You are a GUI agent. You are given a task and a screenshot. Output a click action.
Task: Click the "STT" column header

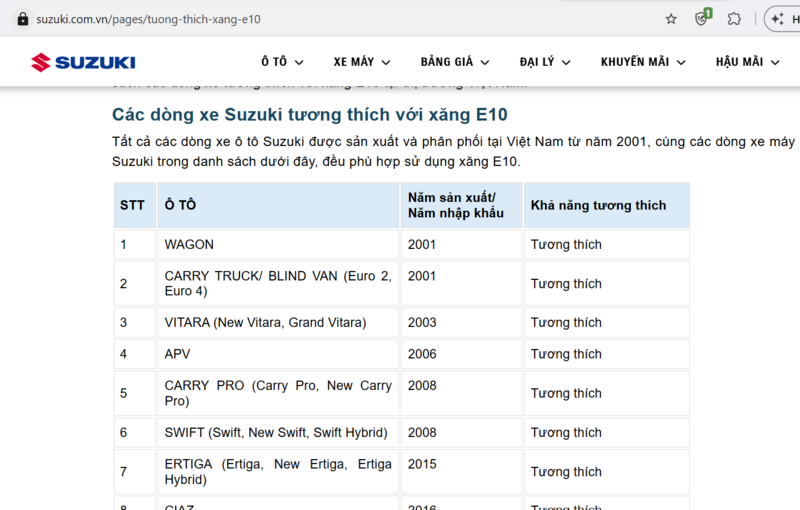(x=135, y=205)
